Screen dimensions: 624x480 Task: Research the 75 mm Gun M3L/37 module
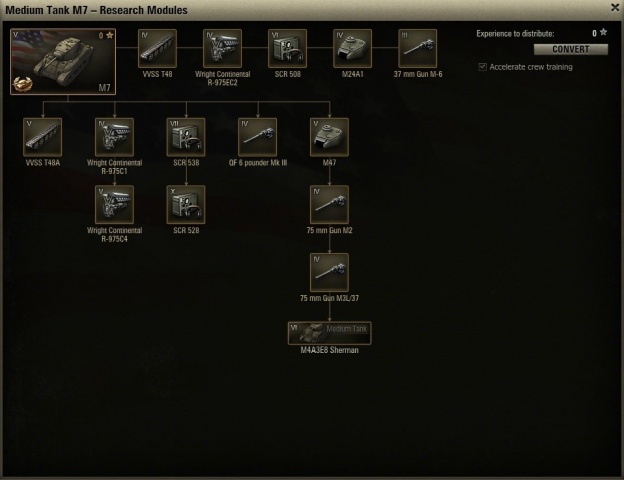click(329, 272)
